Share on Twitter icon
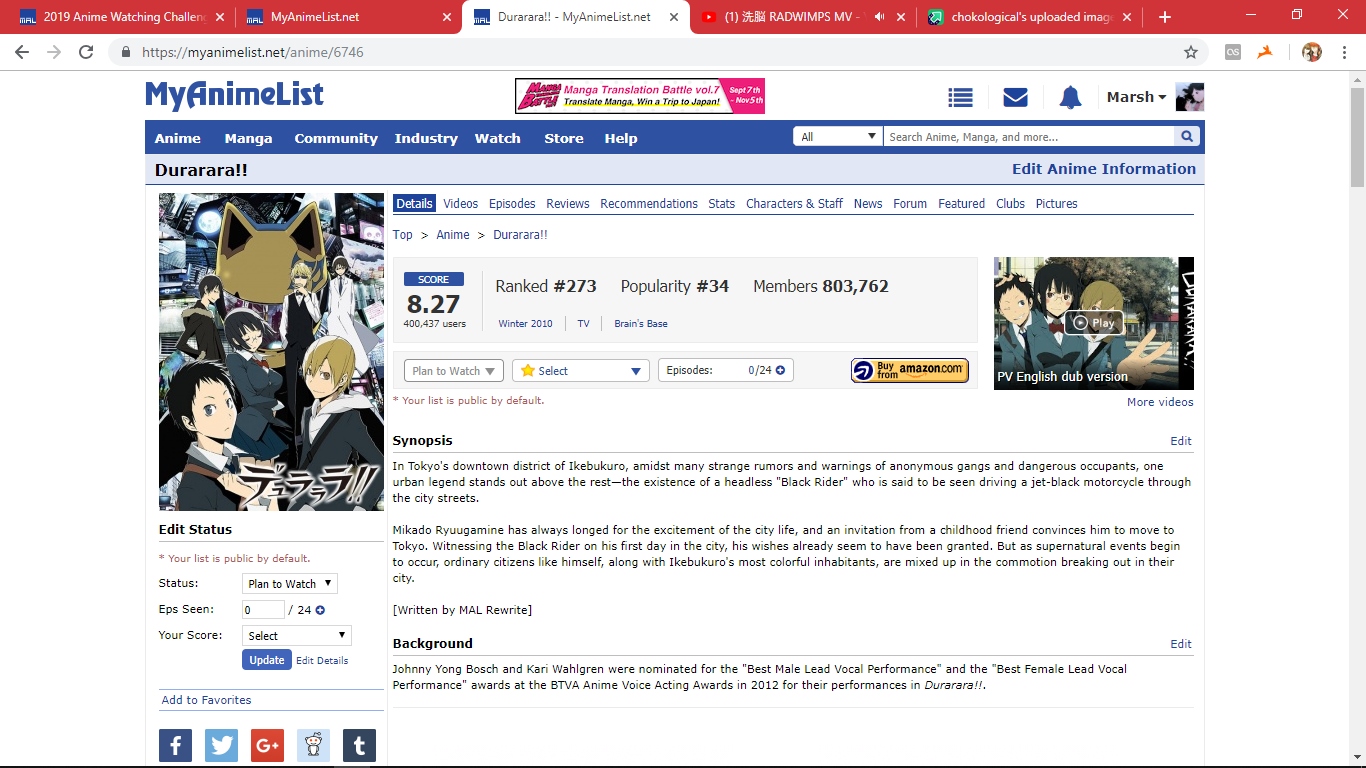Screen dimensions: 1366x768 [x=221, y=745]
